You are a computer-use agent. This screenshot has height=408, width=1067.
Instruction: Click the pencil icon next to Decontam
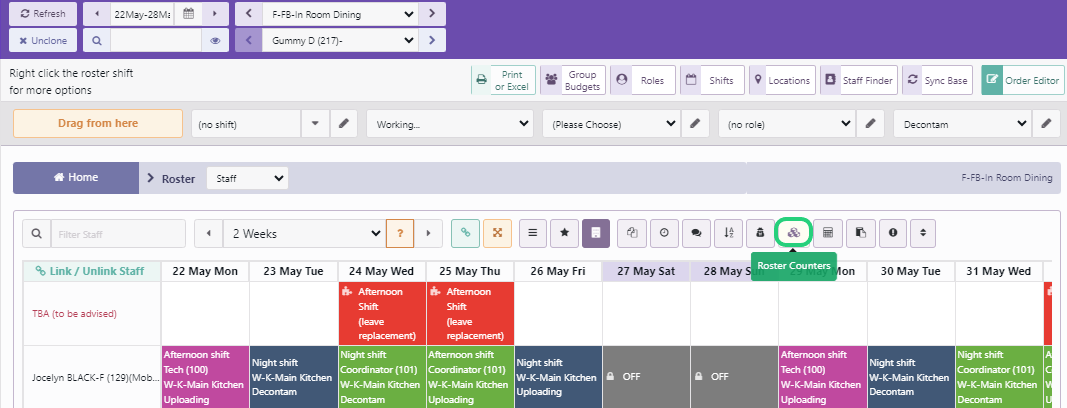[1046, 124]
